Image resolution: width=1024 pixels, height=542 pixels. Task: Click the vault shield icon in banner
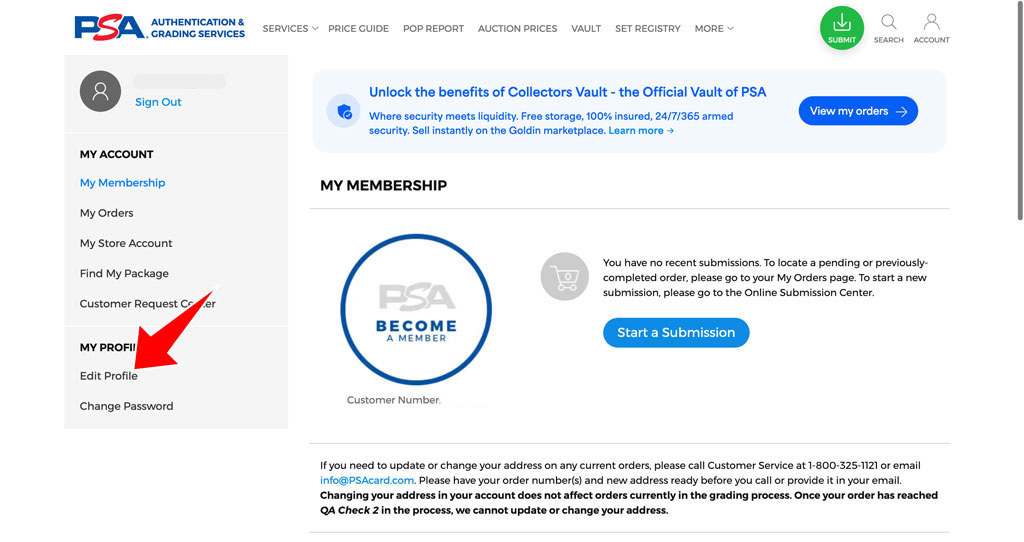point(344,112)
